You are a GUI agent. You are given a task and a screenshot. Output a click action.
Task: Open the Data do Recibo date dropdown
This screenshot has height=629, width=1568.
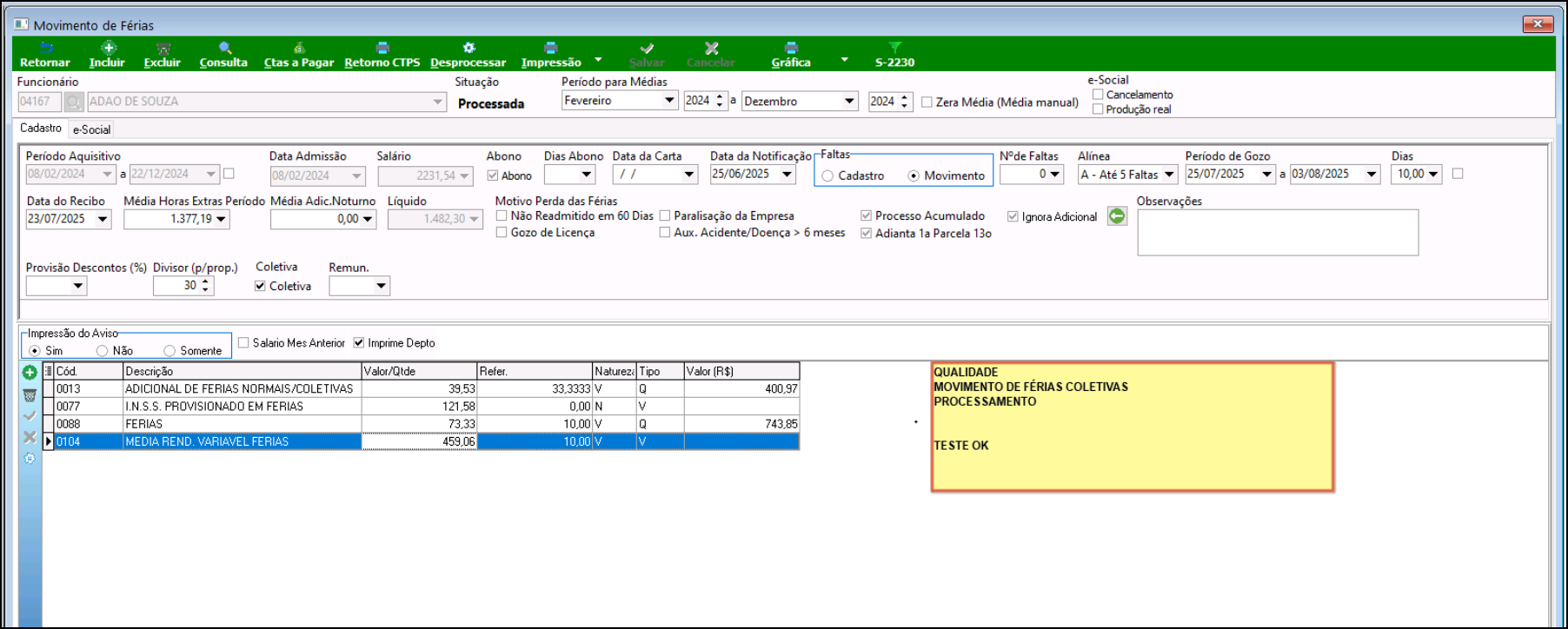tap(103, 219)
